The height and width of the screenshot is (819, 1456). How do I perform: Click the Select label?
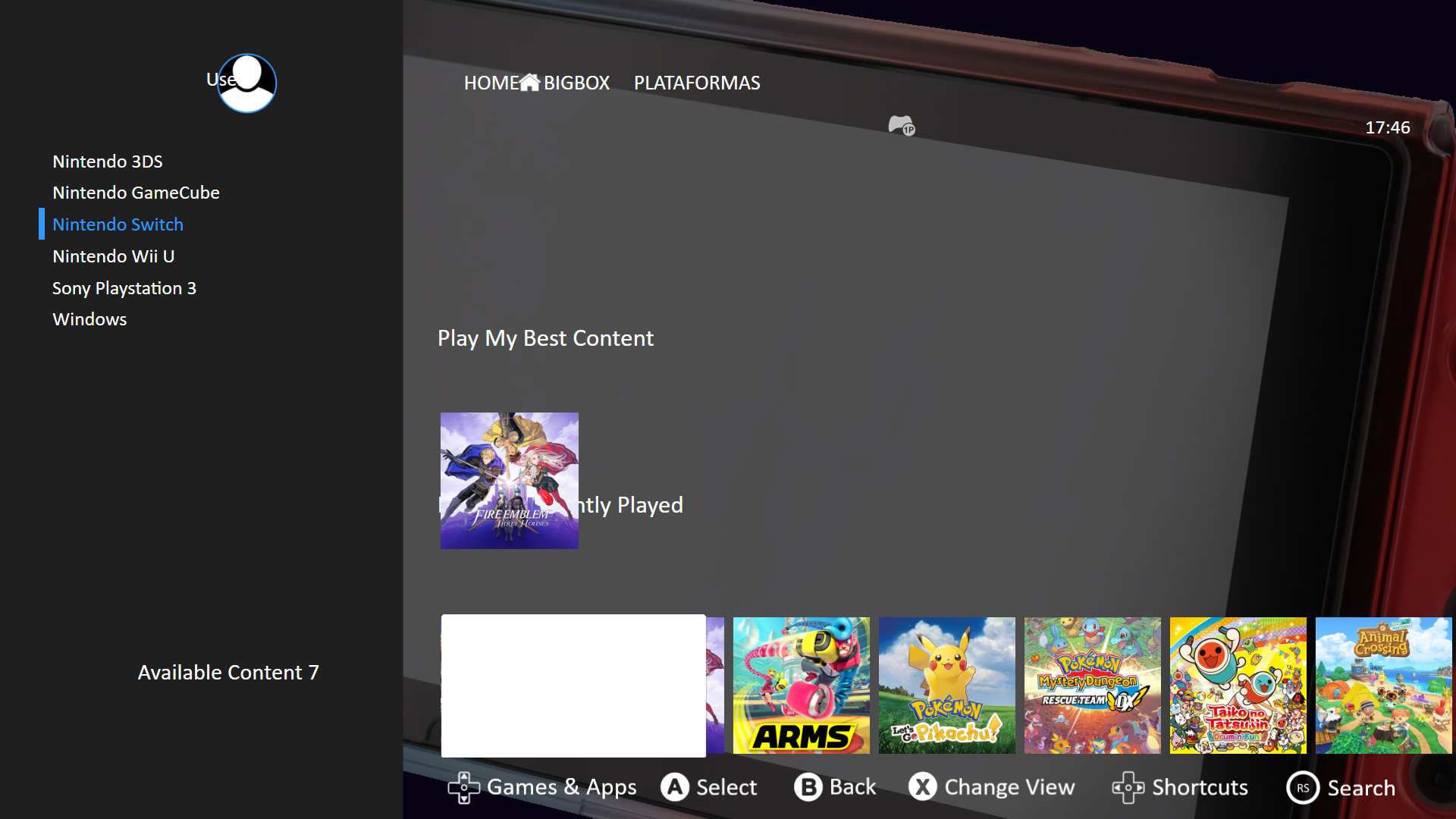[x=726, y=787]
